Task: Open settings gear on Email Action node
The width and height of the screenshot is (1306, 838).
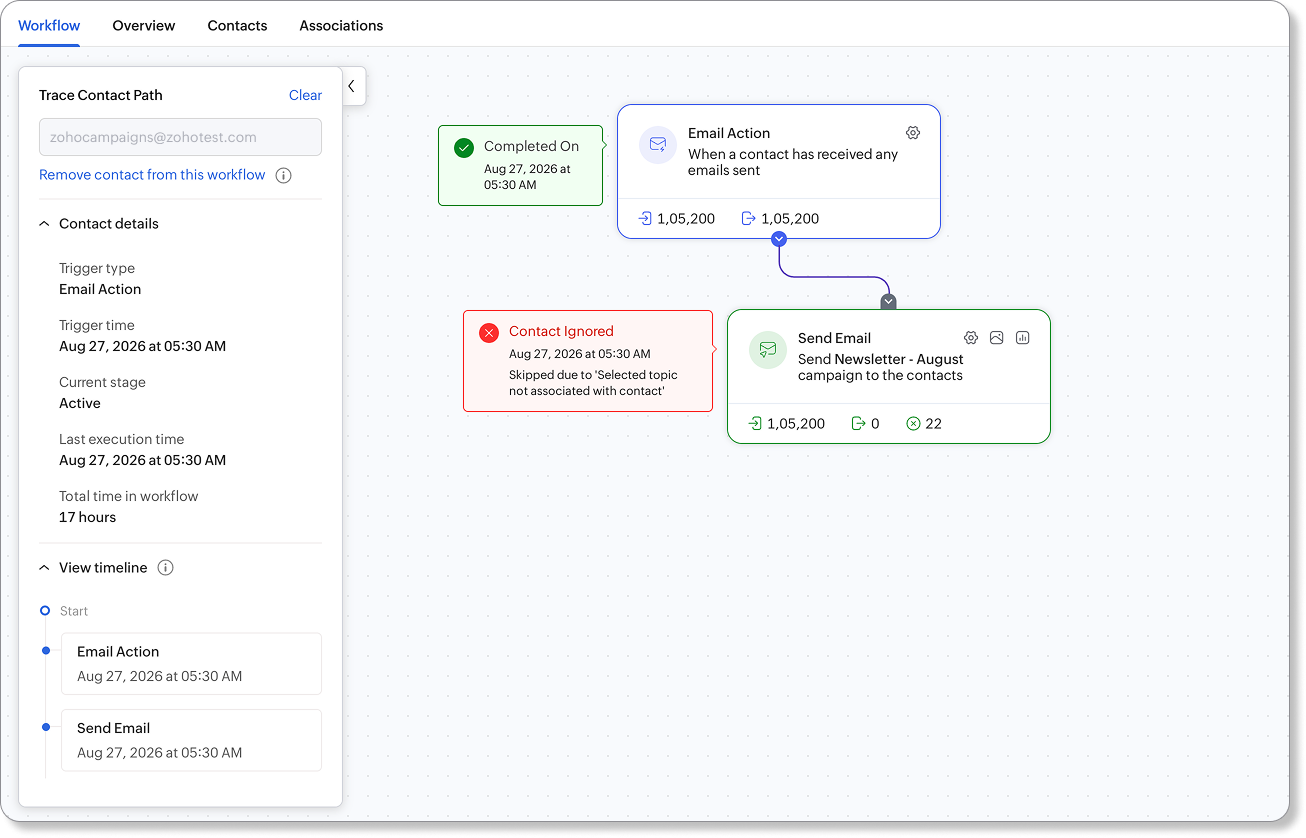Action: tap(912, 133)
